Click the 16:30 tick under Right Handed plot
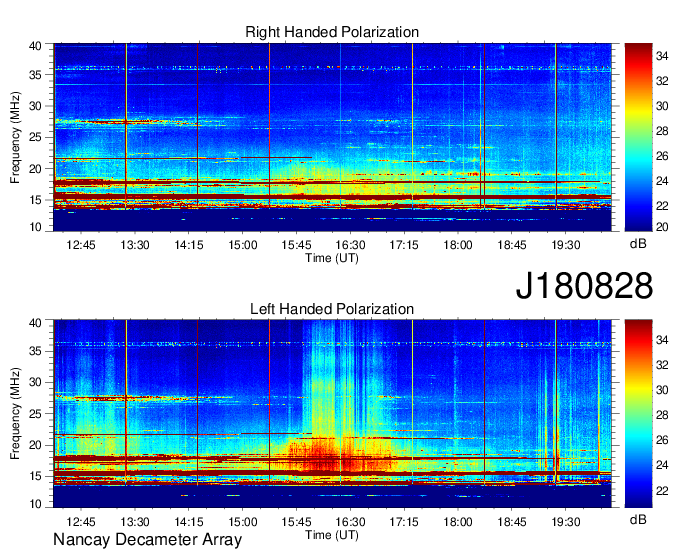Image resolution: width=680 pixels, height=552 pixels. click(x=350, y=245)
